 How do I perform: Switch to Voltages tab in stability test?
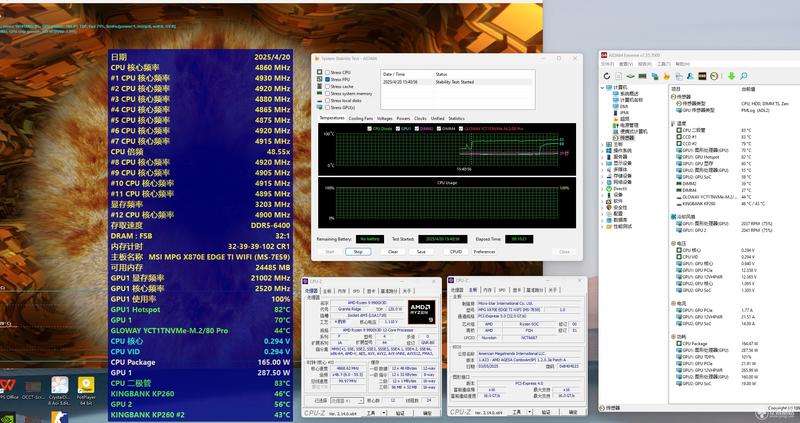point(385,118)
